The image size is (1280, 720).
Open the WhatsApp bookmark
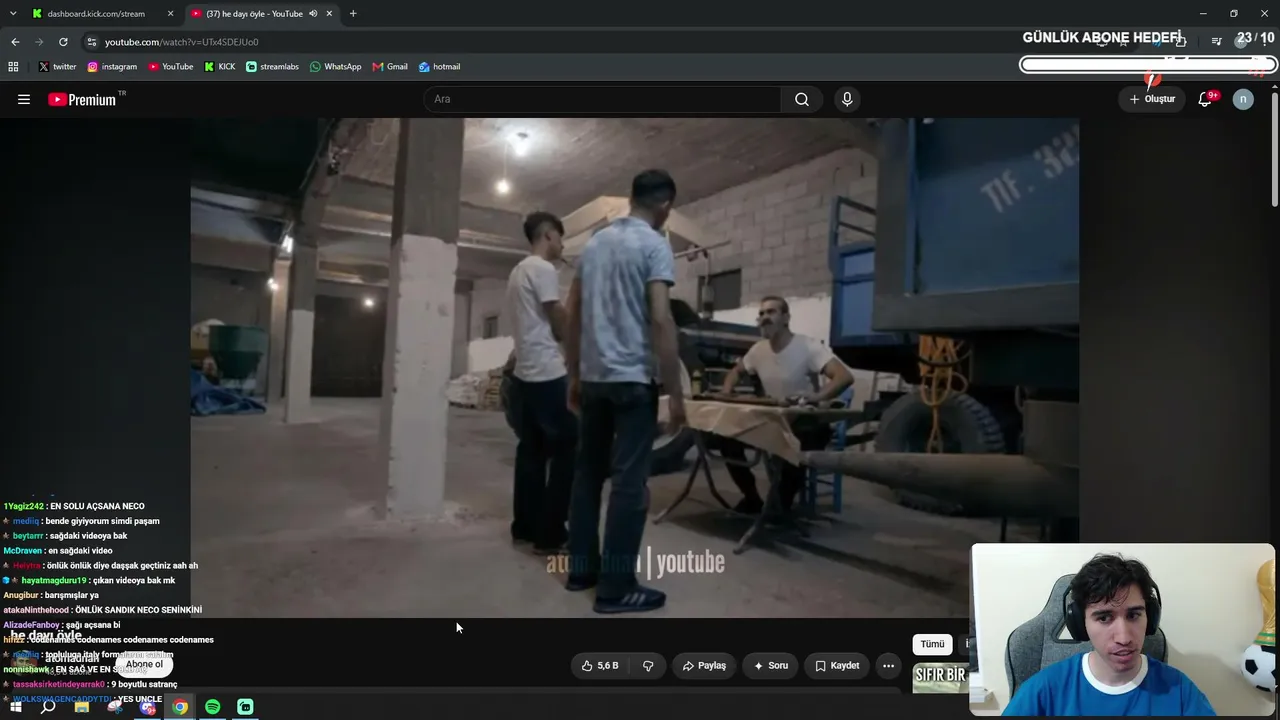coord(336,67)
